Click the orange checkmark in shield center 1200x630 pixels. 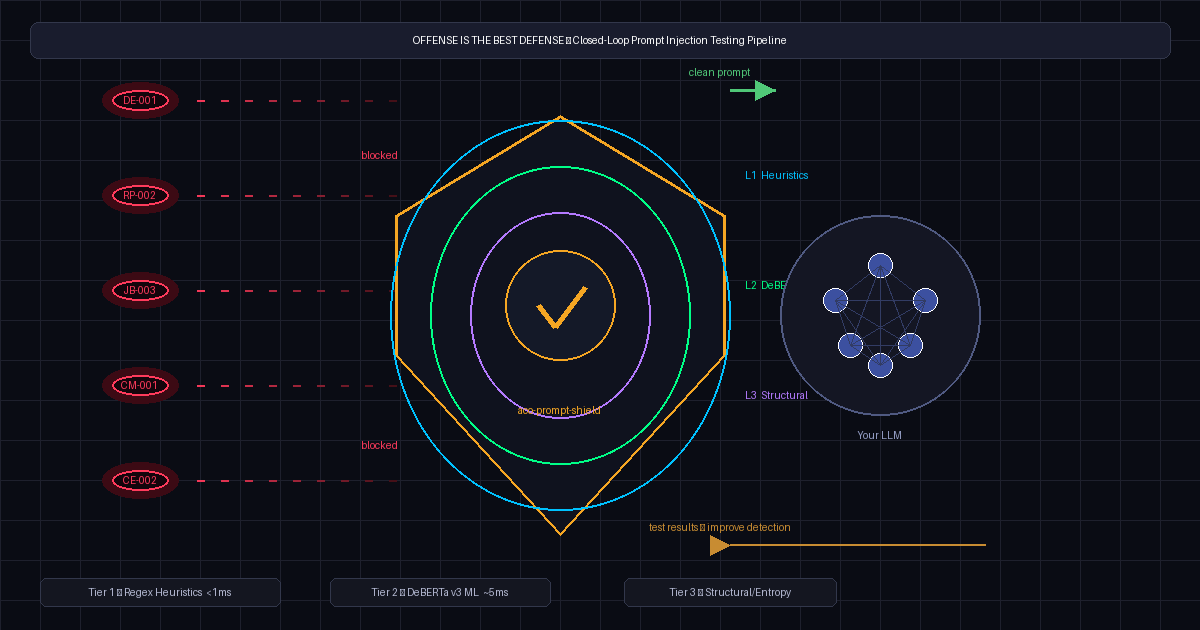(x=561, y=308)
